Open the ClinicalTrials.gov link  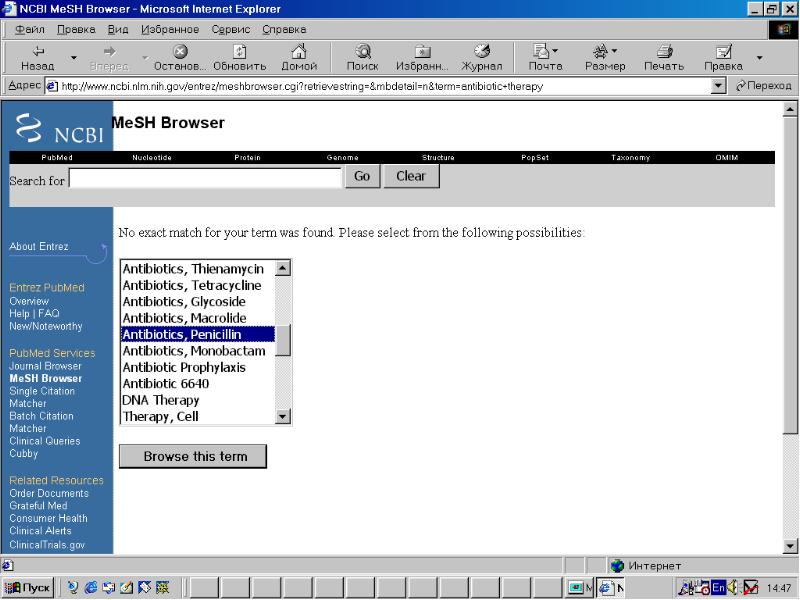[x=47, y=545]
